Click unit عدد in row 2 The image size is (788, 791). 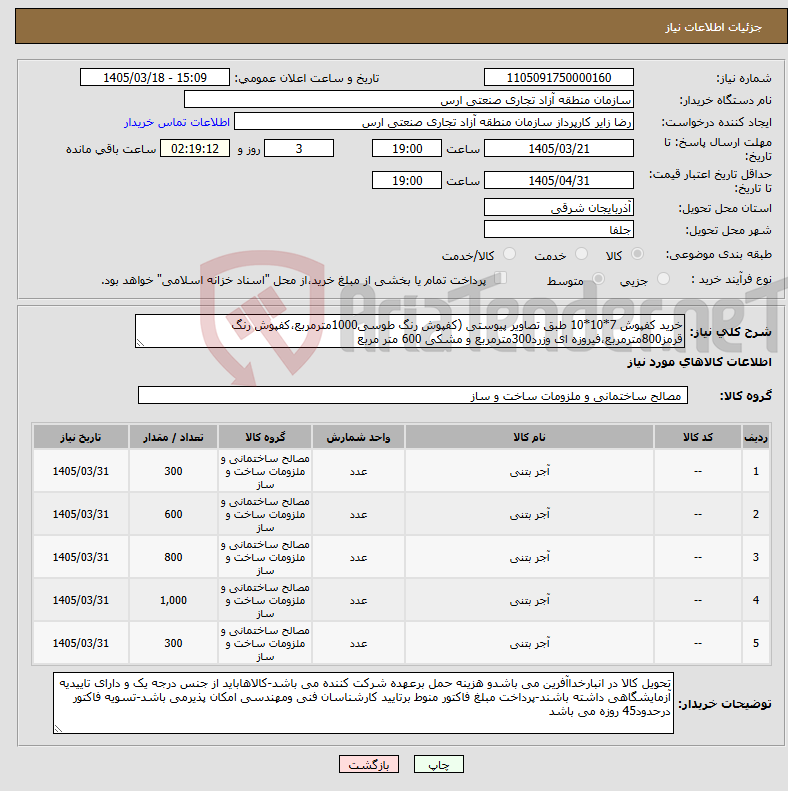click(358, 514)
